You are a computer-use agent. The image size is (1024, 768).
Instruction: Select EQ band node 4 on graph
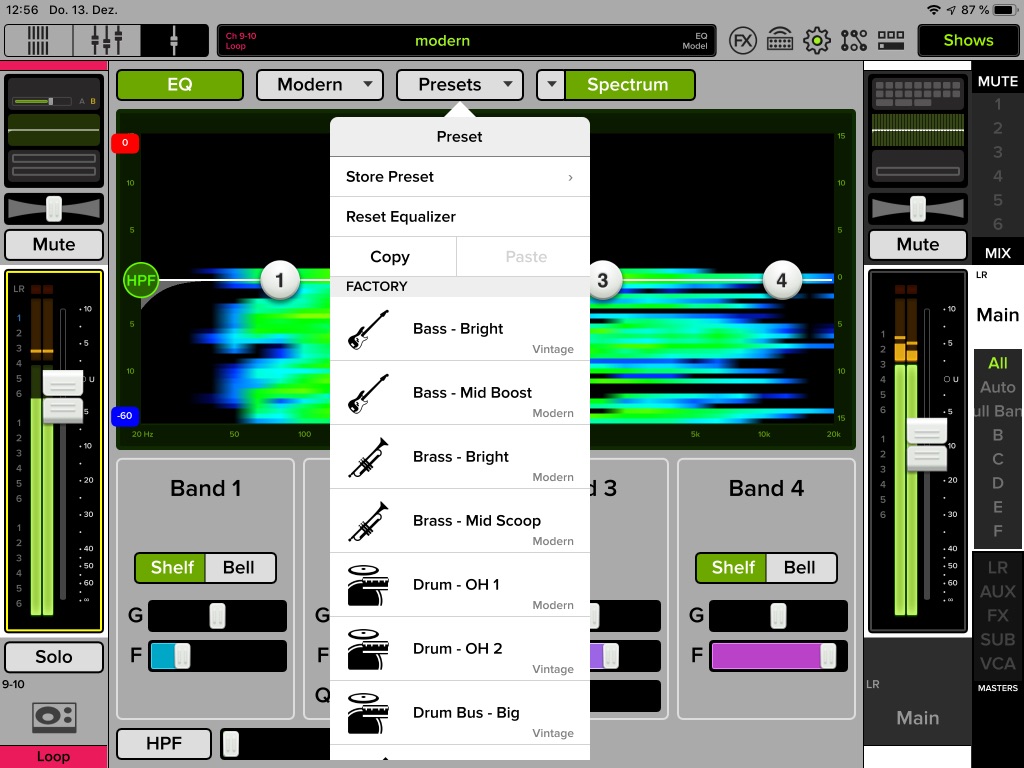pyautogui.click(x=781, y=281)
